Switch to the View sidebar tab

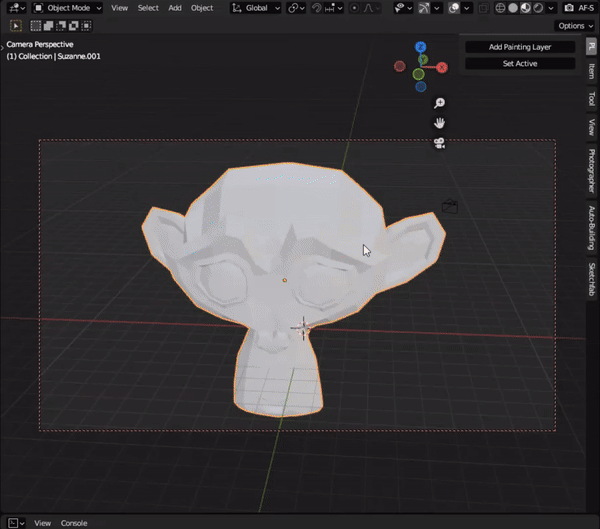click(x=592, y=127)
